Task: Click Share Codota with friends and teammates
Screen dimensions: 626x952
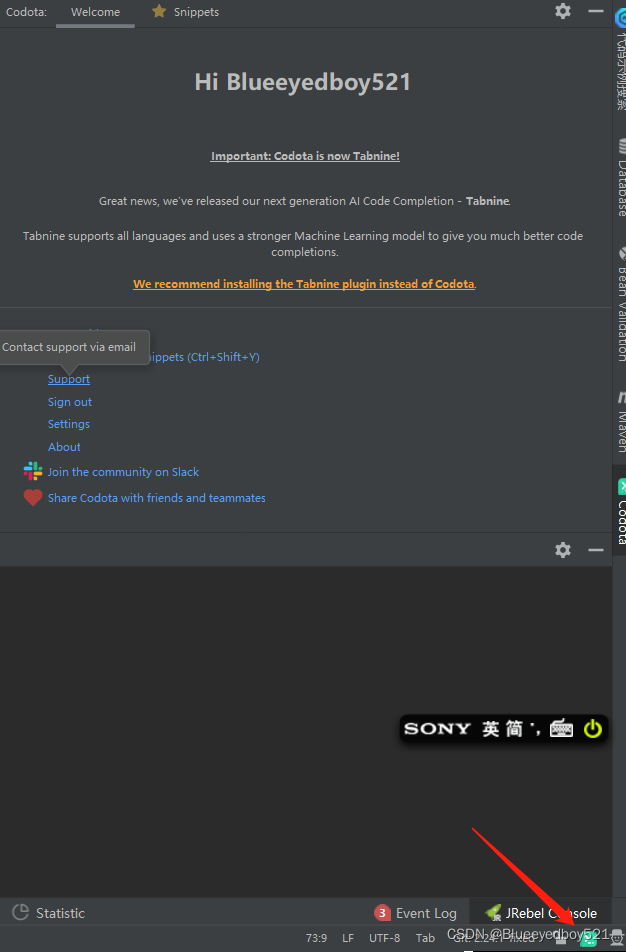Action: click(157, 498)
